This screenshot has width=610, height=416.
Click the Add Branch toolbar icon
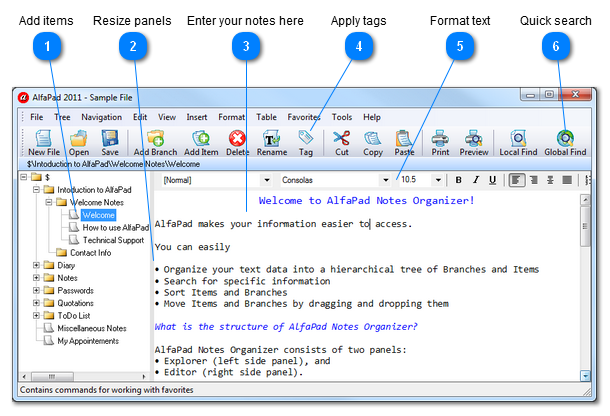point(156,138)
